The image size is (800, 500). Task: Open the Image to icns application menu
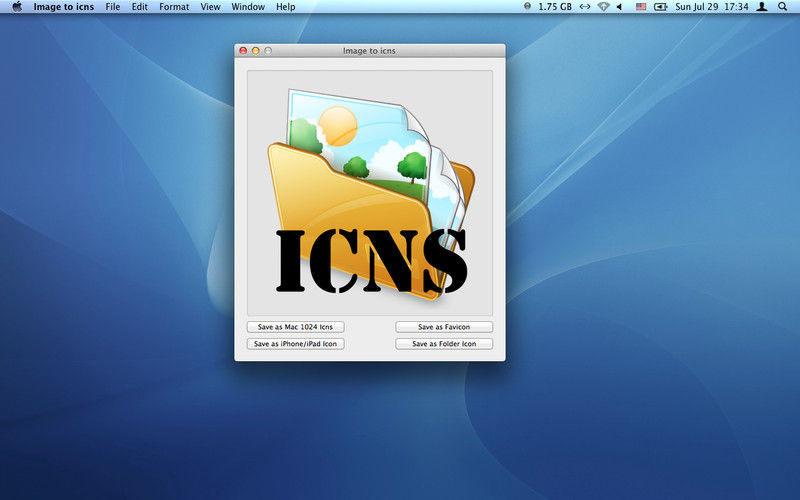point(64,7)
